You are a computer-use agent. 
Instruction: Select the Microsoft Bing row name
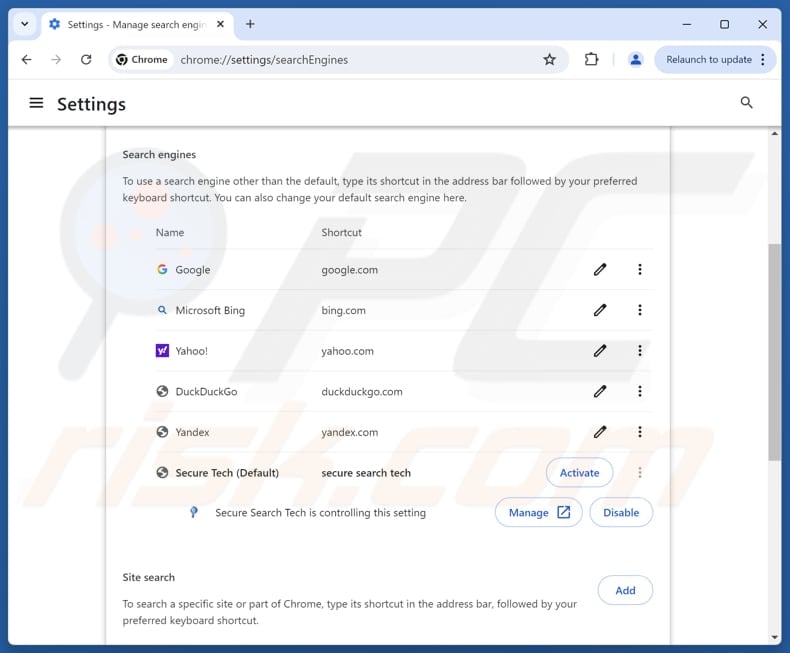[x=210, y=310]
